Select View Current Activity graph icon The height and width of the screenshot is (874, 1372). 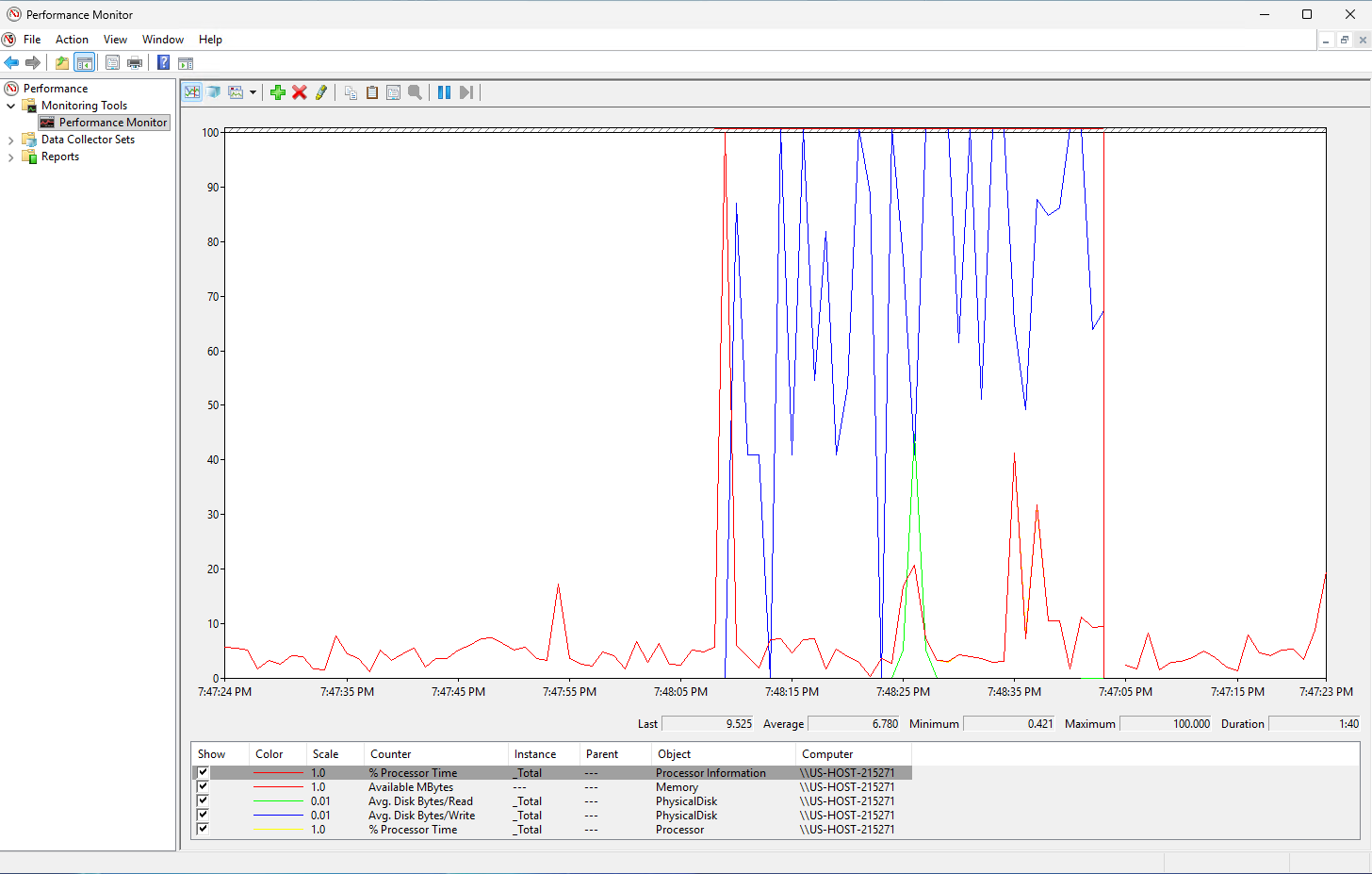[x=192, y=92]
